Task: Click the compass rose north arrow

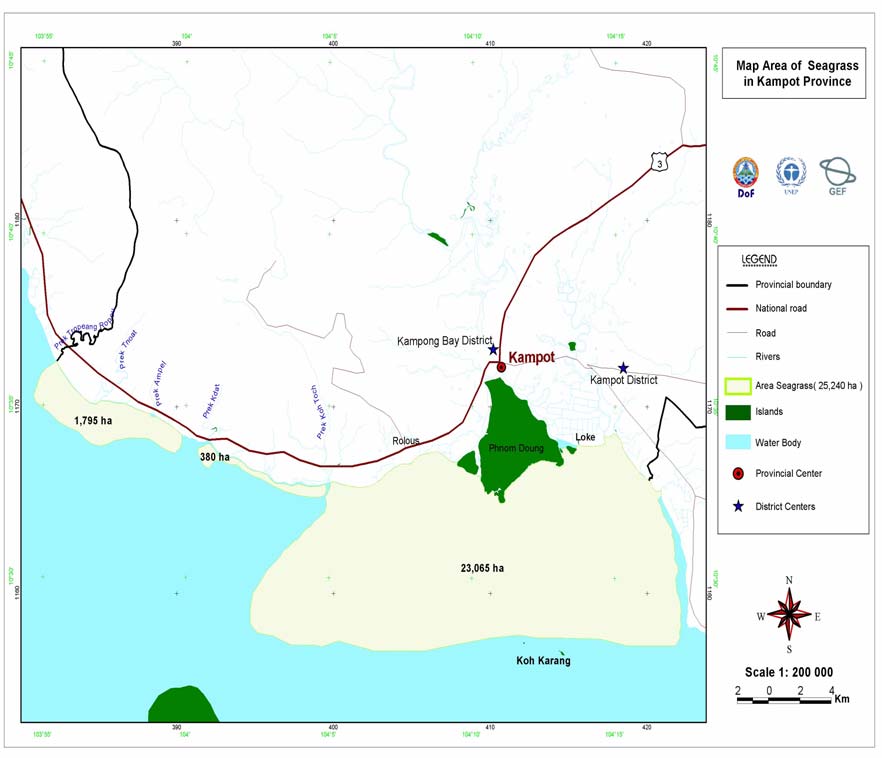Action: (x=789, y=616)
